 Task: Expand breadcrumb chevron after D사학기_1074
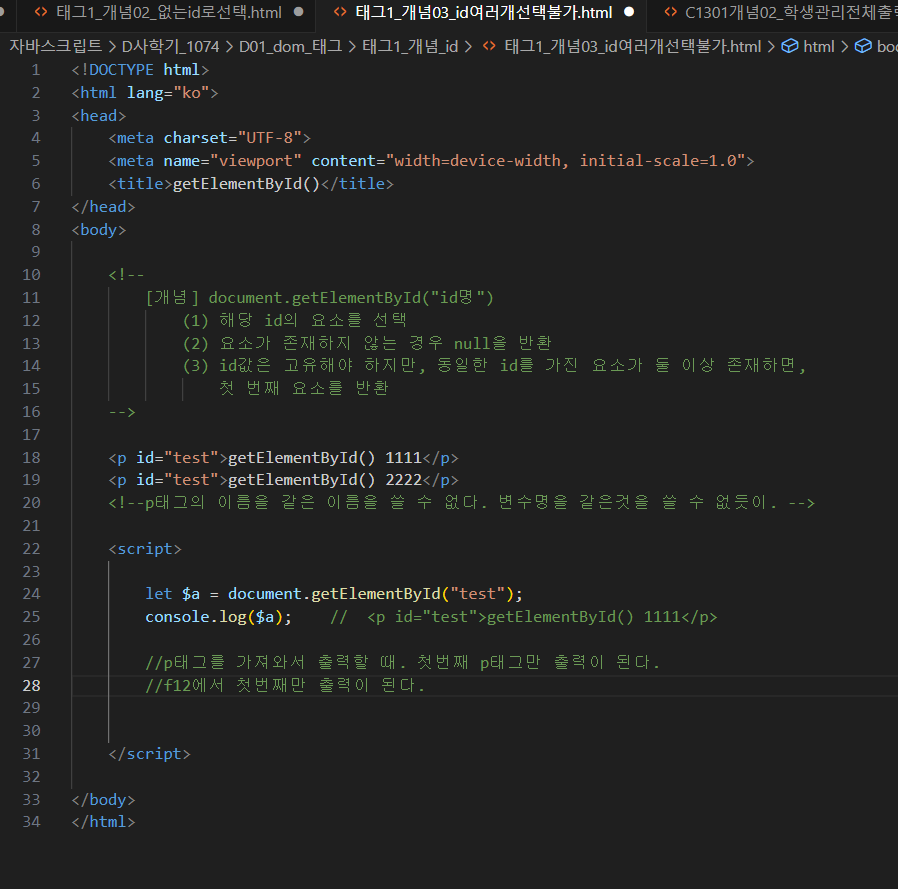229,47
